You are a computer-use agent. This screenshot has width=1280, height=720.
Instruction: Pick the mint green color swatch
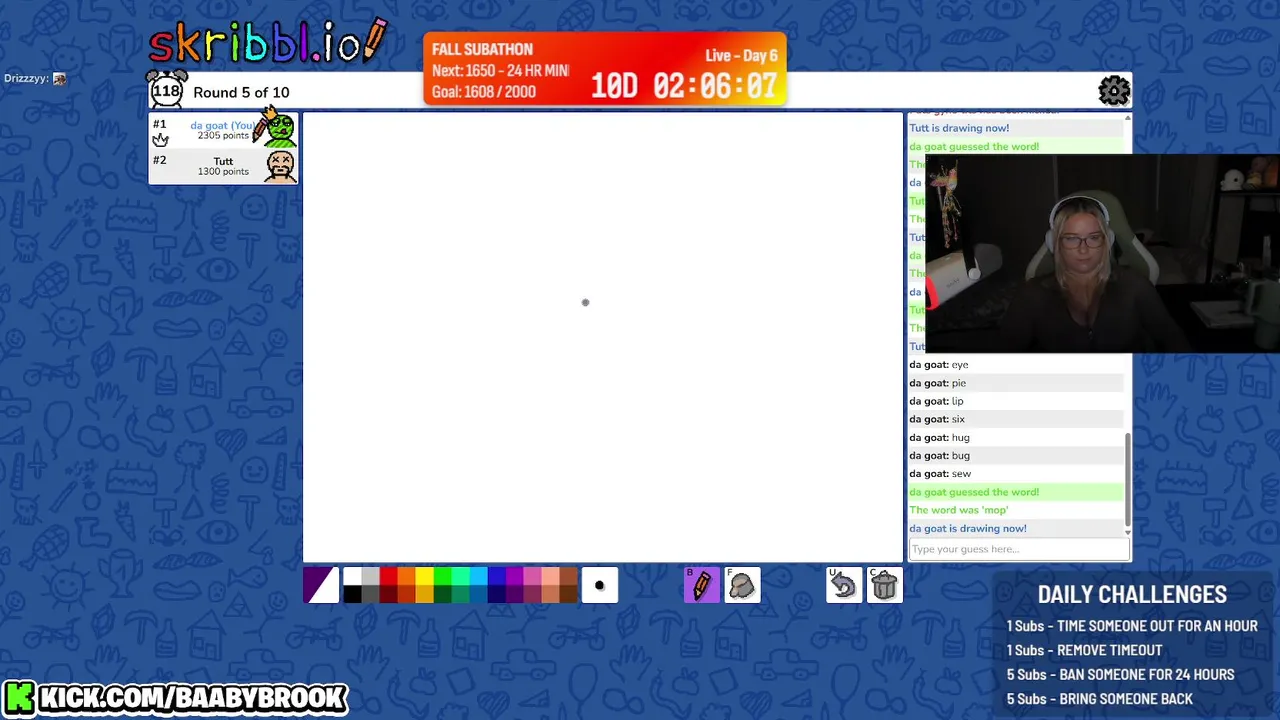[x=460, y=576]
